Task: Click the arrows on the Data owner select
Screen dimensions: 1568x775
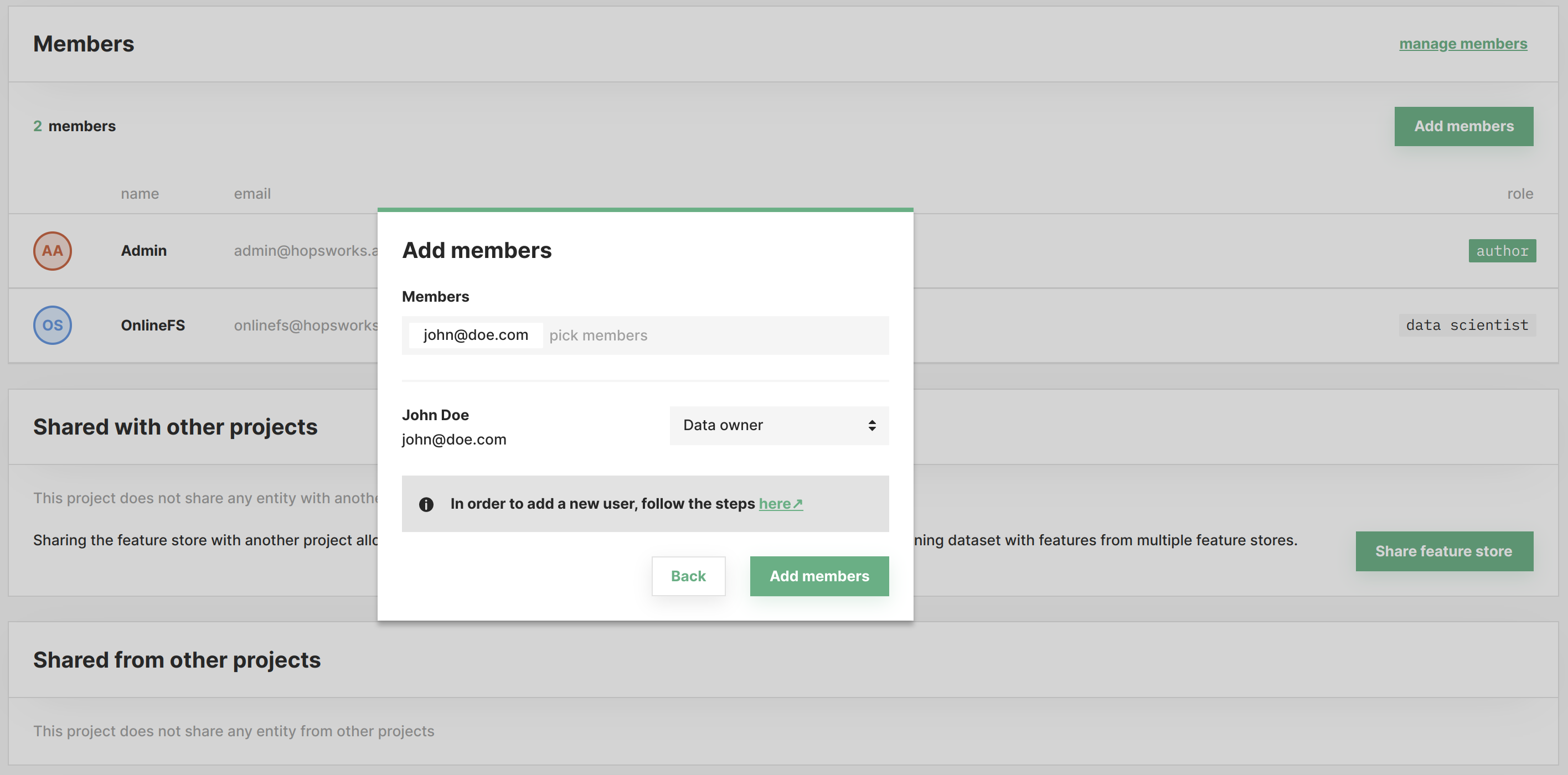Action: click(871, 426)
